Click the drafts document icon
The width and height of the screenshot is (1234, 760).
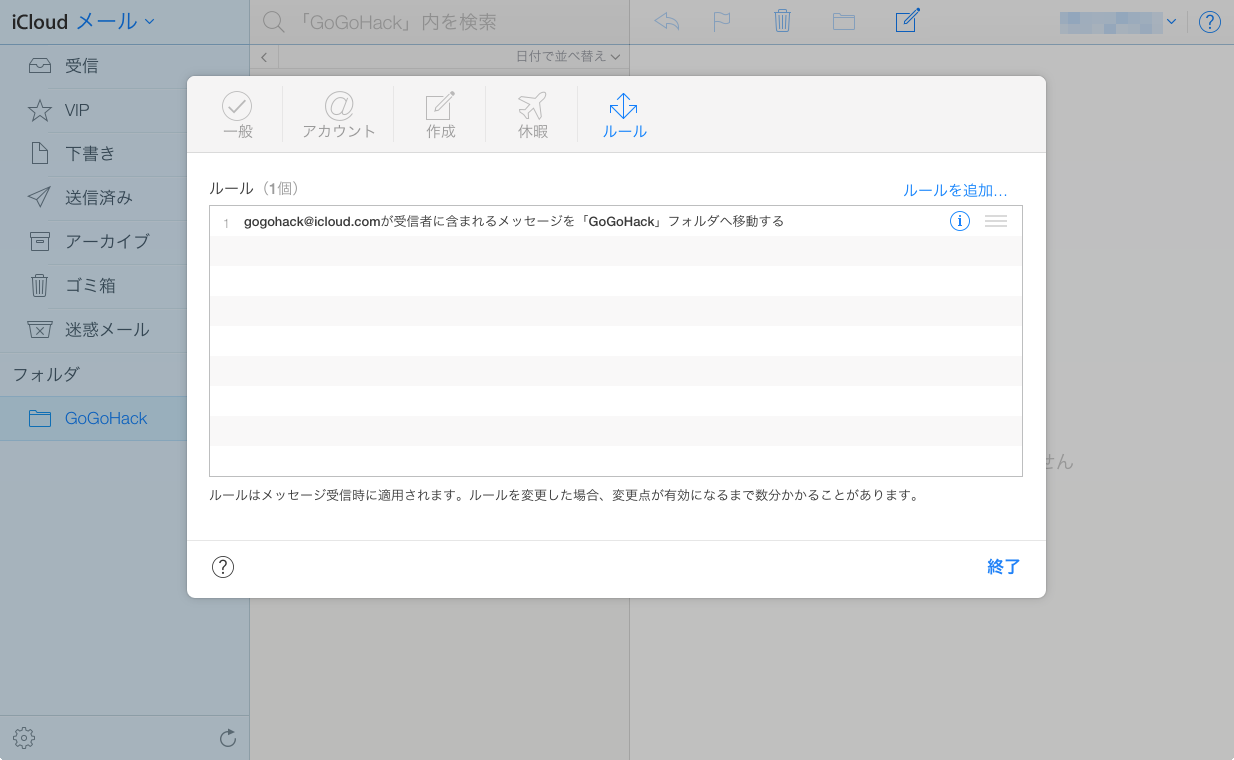point(39,154)
